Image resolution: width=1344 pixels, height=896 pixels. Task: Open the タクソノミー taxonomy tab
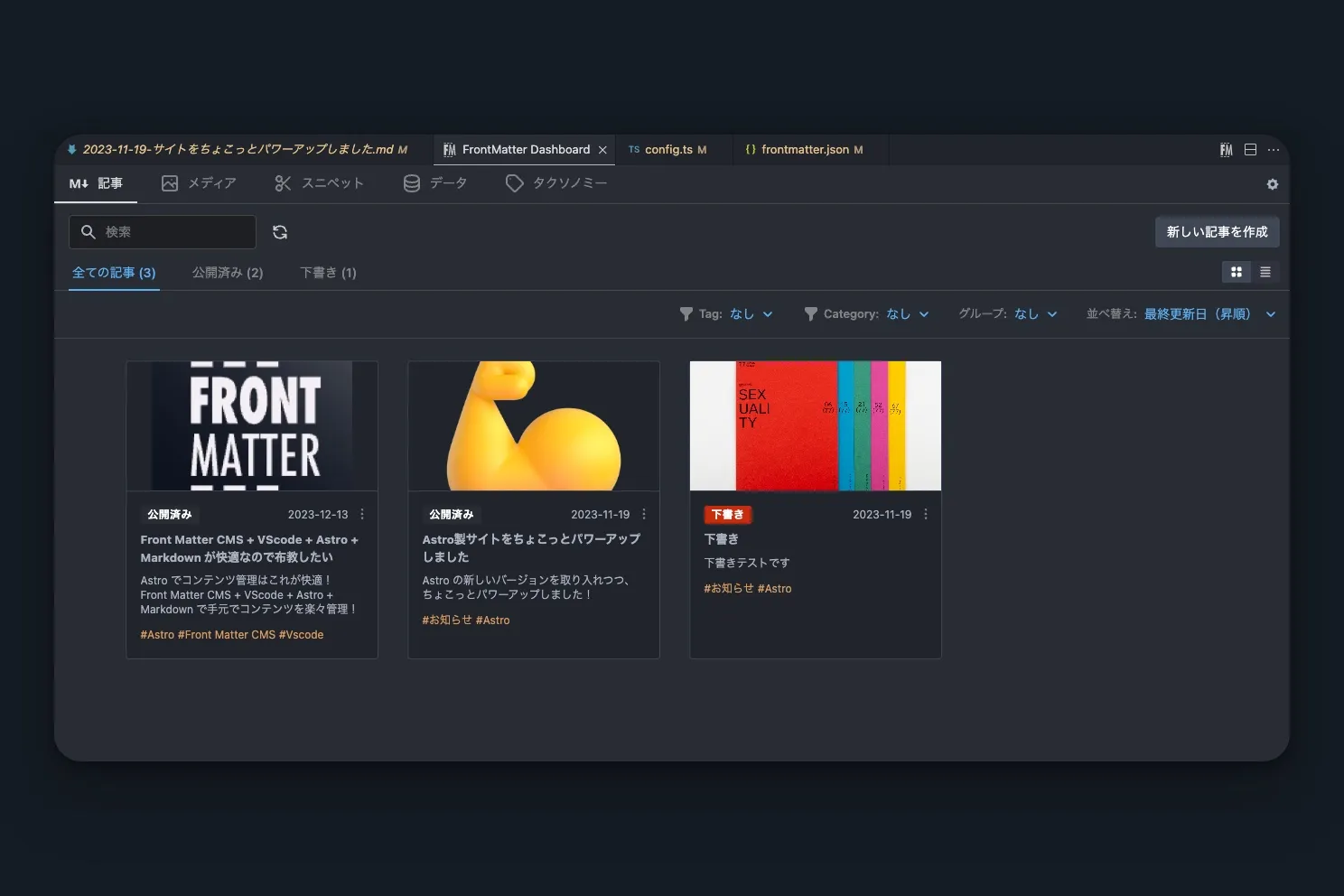556,183
